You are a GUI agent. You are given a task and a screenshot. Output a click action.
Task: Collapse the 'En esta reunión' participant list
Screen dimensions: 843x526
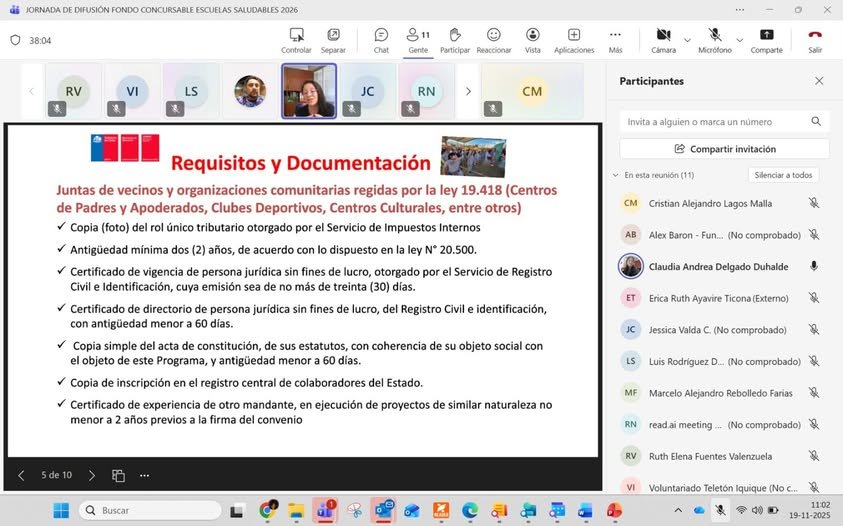615,175
